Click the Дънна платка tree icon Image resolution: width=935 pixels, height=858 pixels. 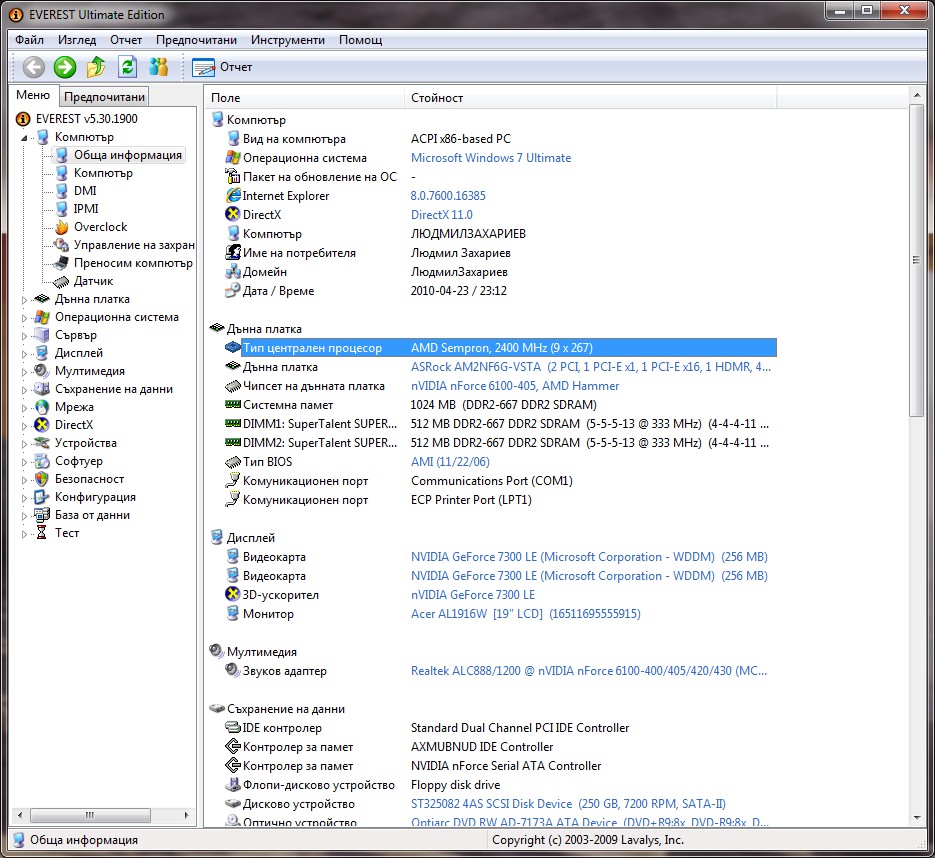[x=42, y=299]
